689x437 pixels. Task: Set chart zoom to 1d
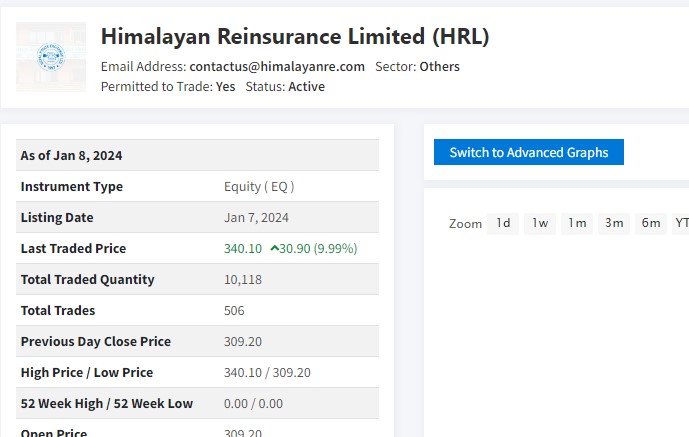point(503,223)
